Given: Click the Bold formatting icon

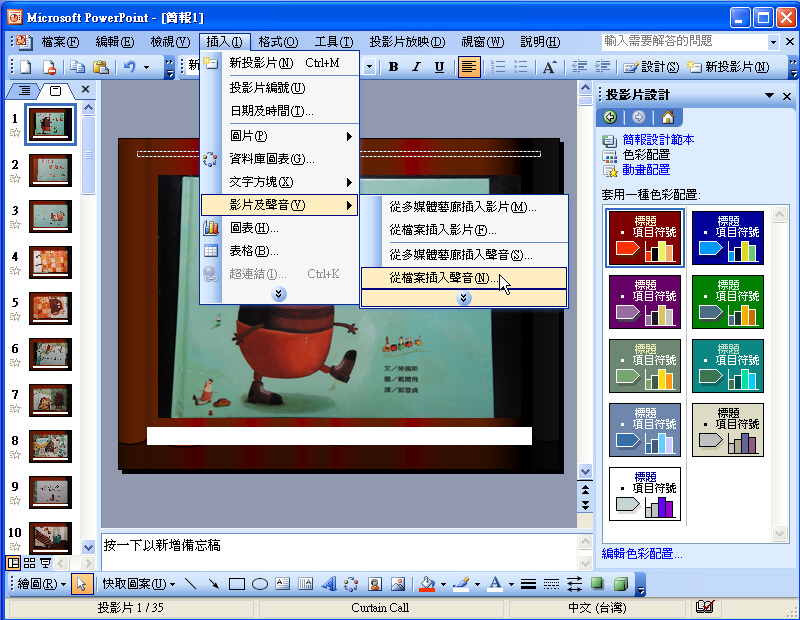Looking at the screenshot, I should point(393,67).
